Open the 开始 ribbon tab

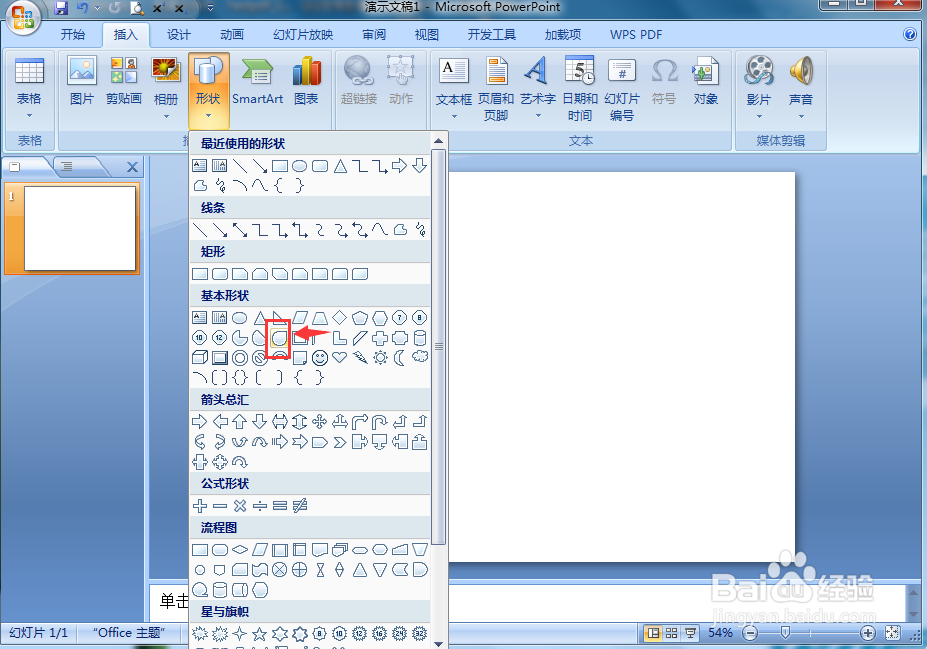73,35
